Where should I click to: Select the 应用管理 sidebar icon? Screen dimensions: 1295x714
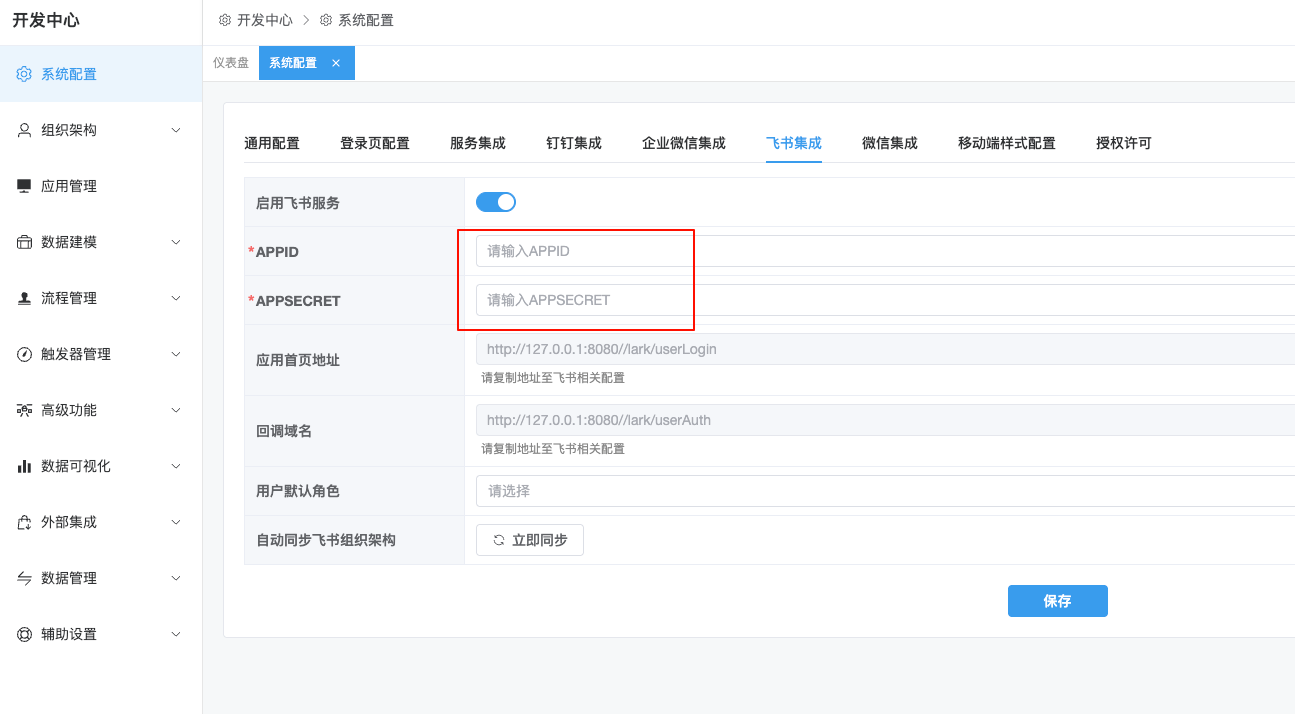[x=23, y=185]
